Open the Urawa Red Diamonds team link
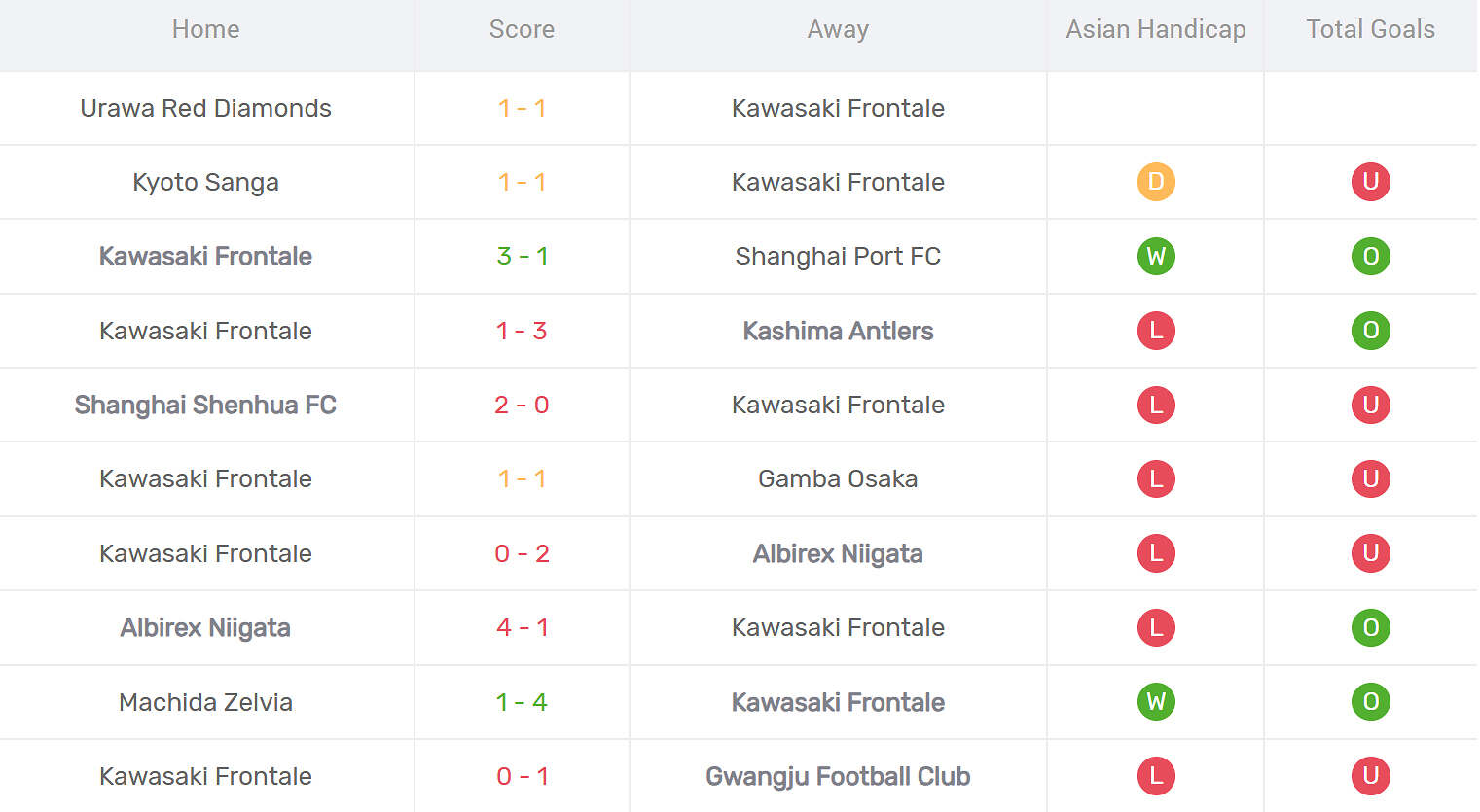This screenshot has width=1480, height=812. pyautogui.click(x=205, y=108)
